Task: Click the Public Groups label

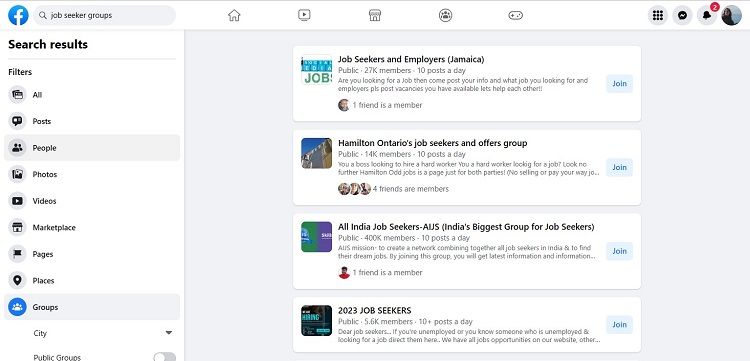Action: (57, 357)
